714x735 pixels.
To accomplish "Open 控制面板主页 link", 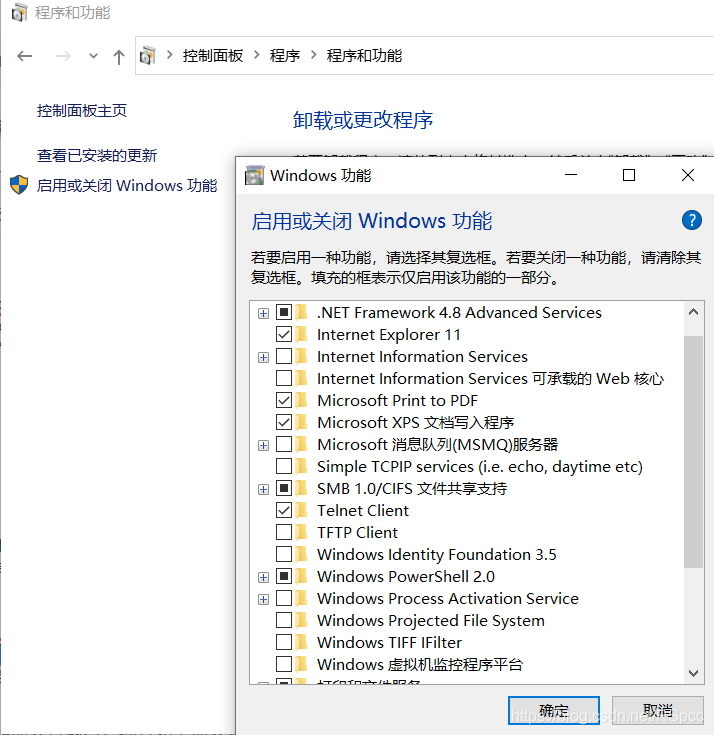I will 82,111.
